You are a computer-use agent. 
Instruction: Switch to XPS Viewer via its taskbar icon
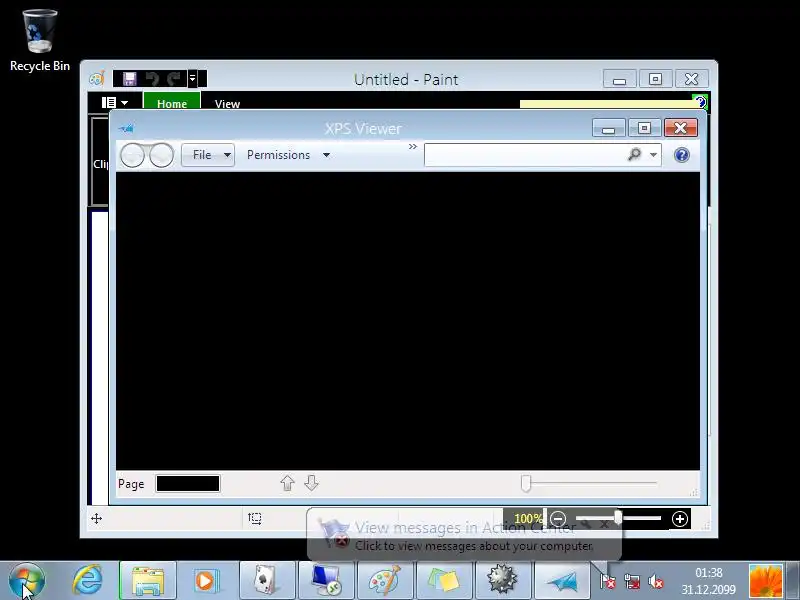(562, 581)
